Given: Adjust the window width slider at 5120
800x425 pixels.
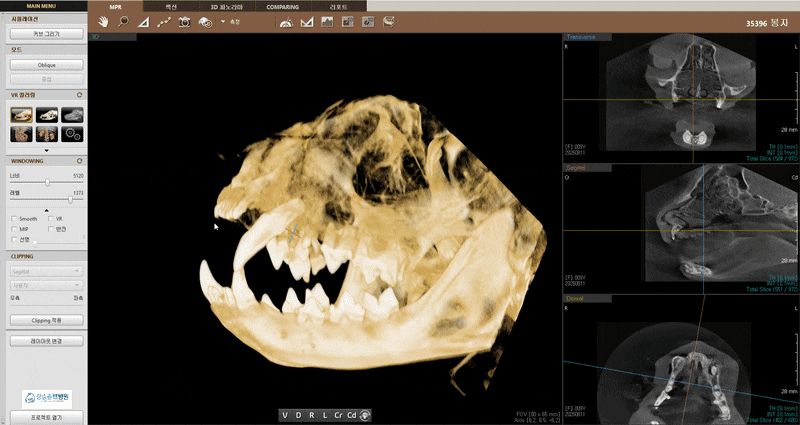Looking at the screenshot, I should [x=47, y=183].
